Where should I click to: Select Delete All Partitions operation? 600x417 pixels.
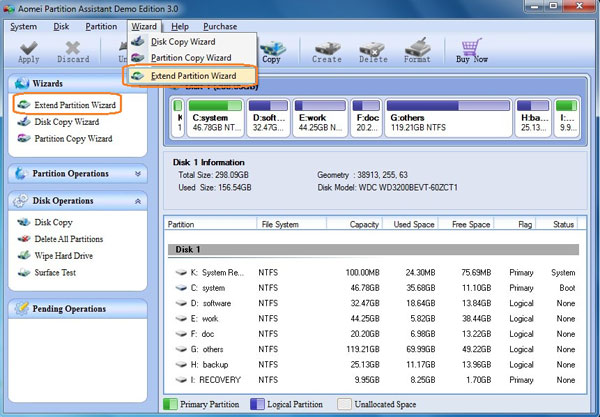[69, 239]
